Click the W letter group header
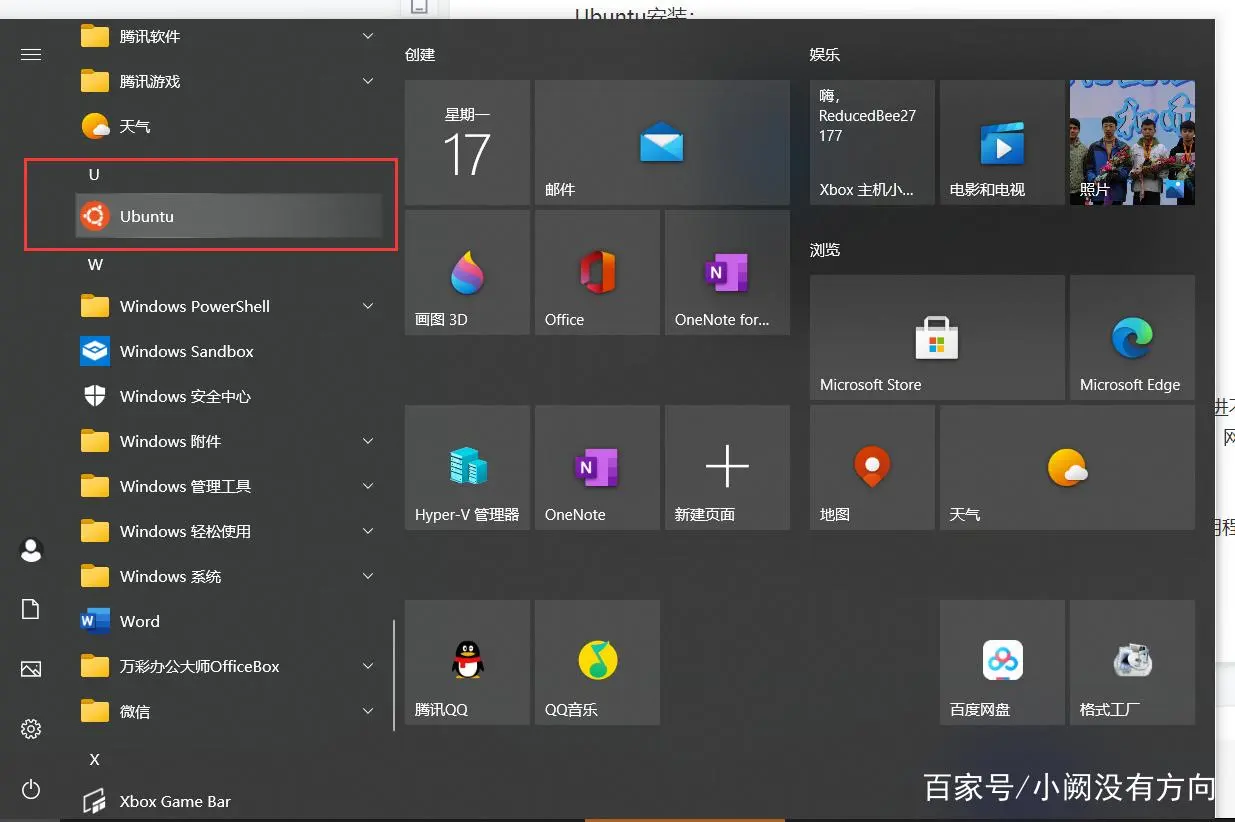 (x=95, y=264)
